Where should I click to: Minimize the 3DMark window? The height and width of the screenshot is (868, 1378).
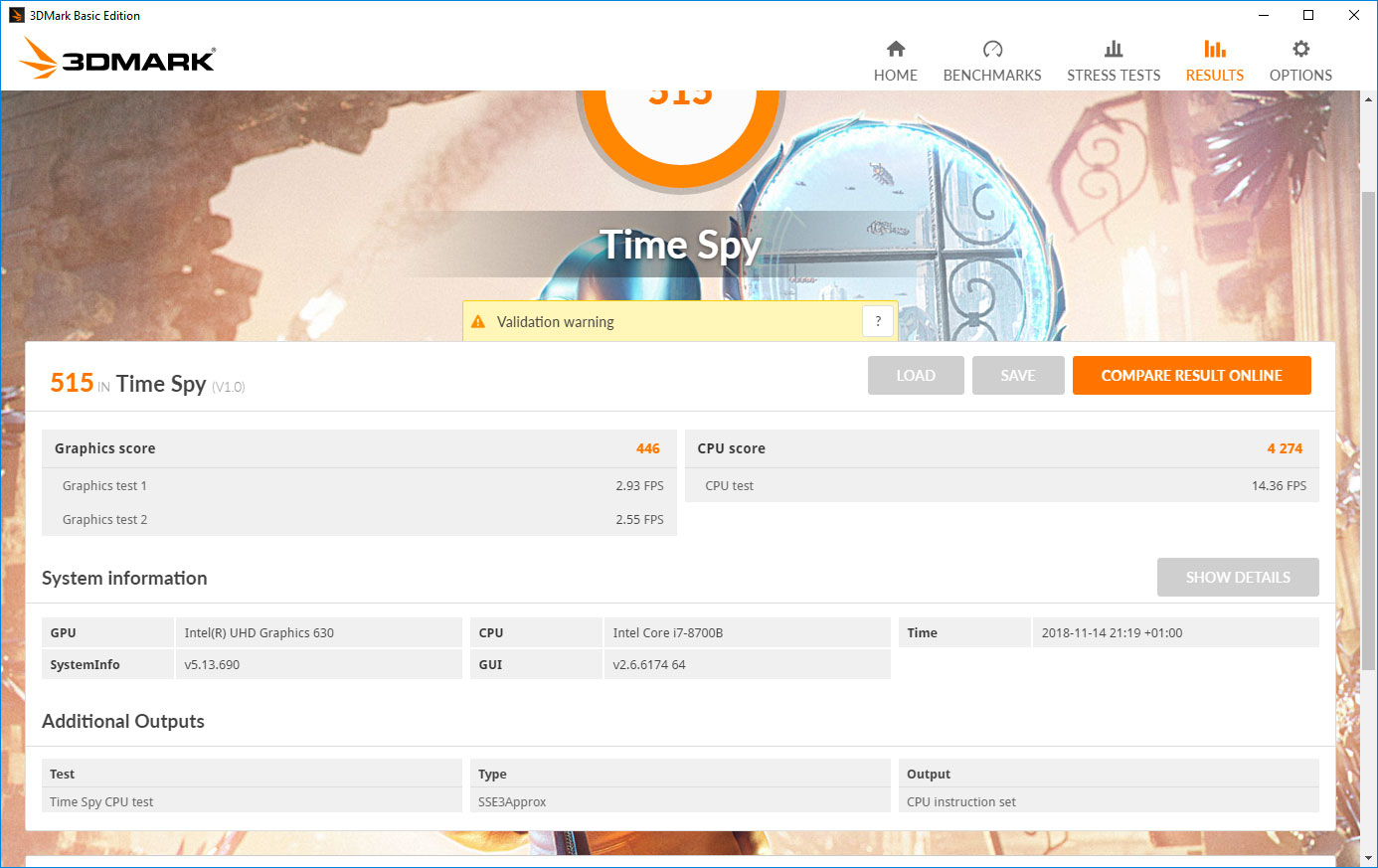click(x=1264, y=15)
